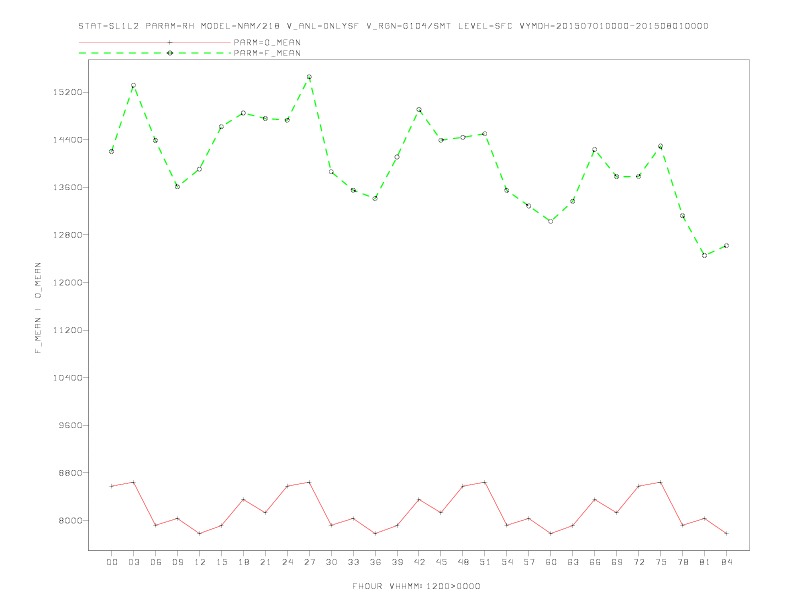The height and width of the screenshot is (612, 792).
Task: Select the green F_MEAN point at hour 00
Action: tap(112, 151)
